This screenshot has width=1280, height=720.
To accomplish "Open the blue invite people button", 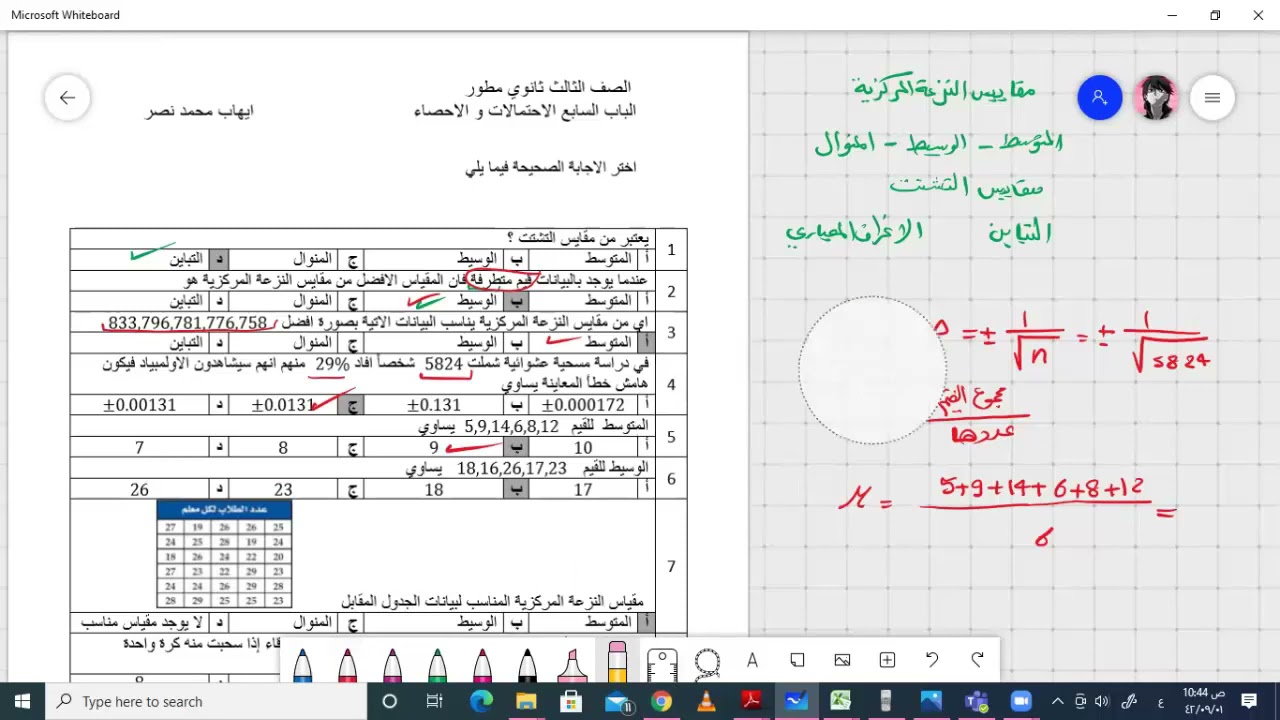I will click(x=1100, y=98).
